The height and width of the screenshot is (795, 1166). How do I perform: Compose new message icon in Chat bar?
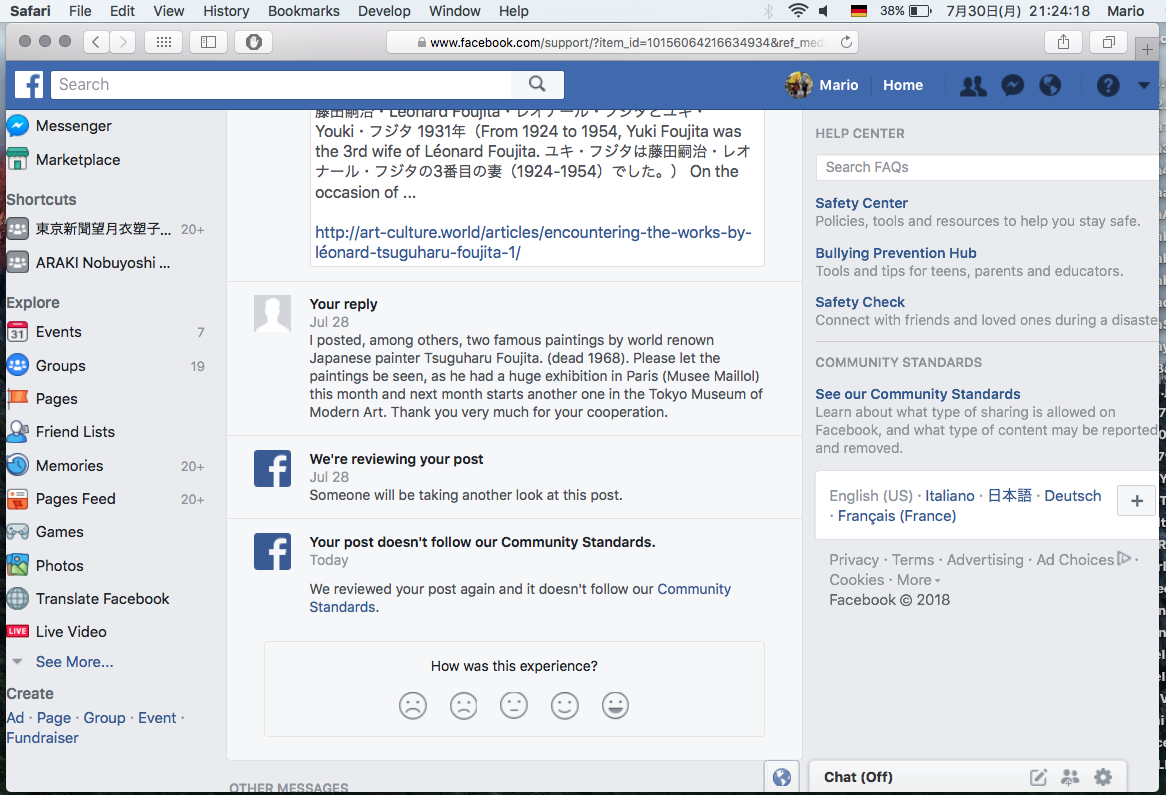pos(1038,777)
